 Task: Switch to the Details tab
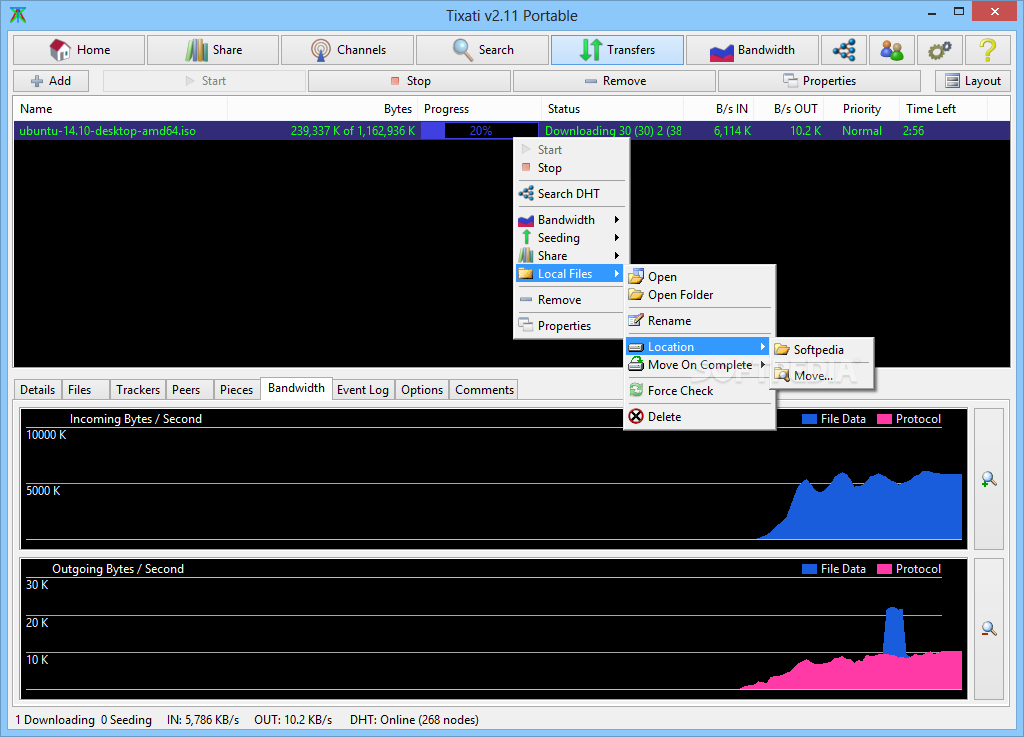point(37,390)
